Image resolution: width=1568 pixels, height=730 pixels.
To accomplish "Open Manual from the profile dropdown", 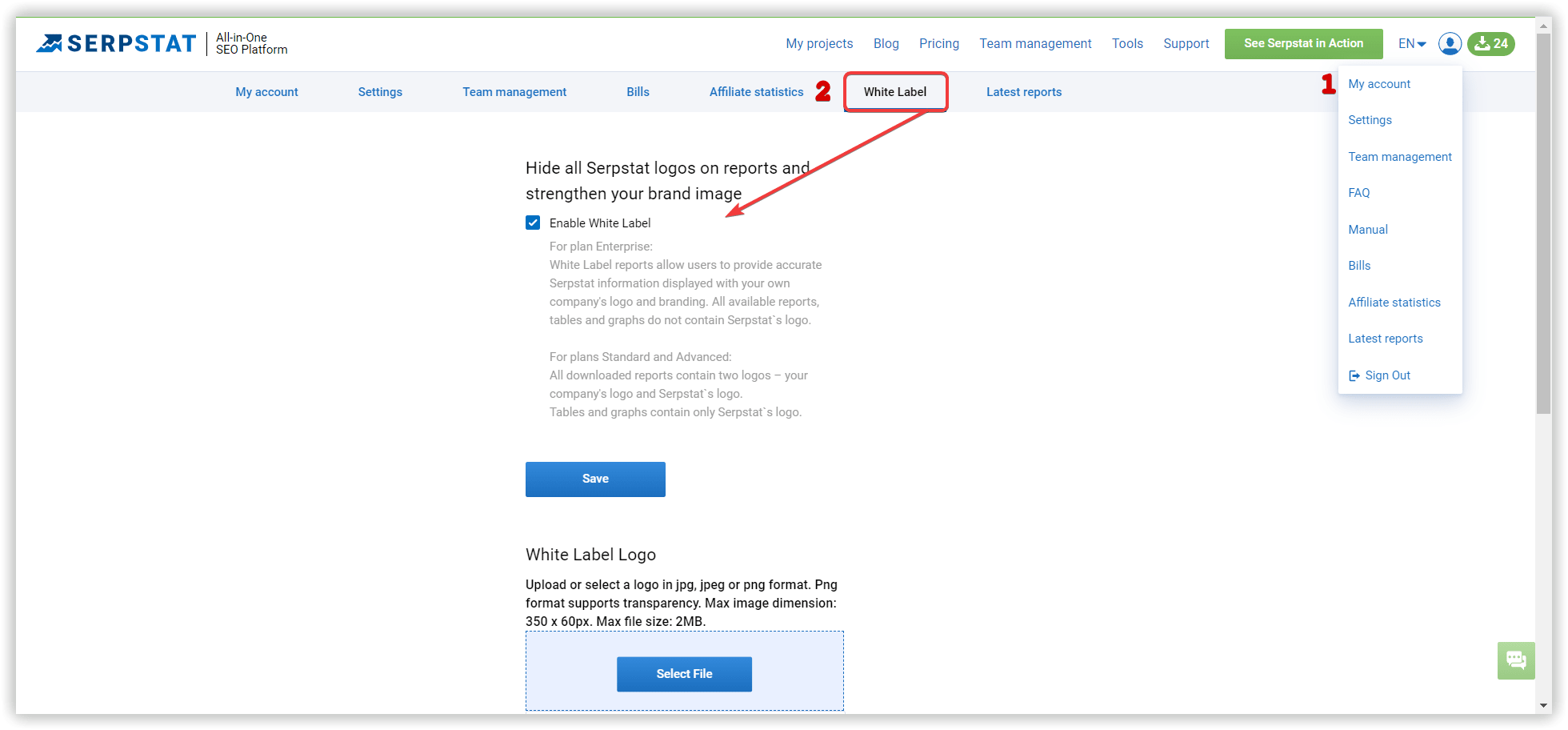I will tap(1368, 230).
